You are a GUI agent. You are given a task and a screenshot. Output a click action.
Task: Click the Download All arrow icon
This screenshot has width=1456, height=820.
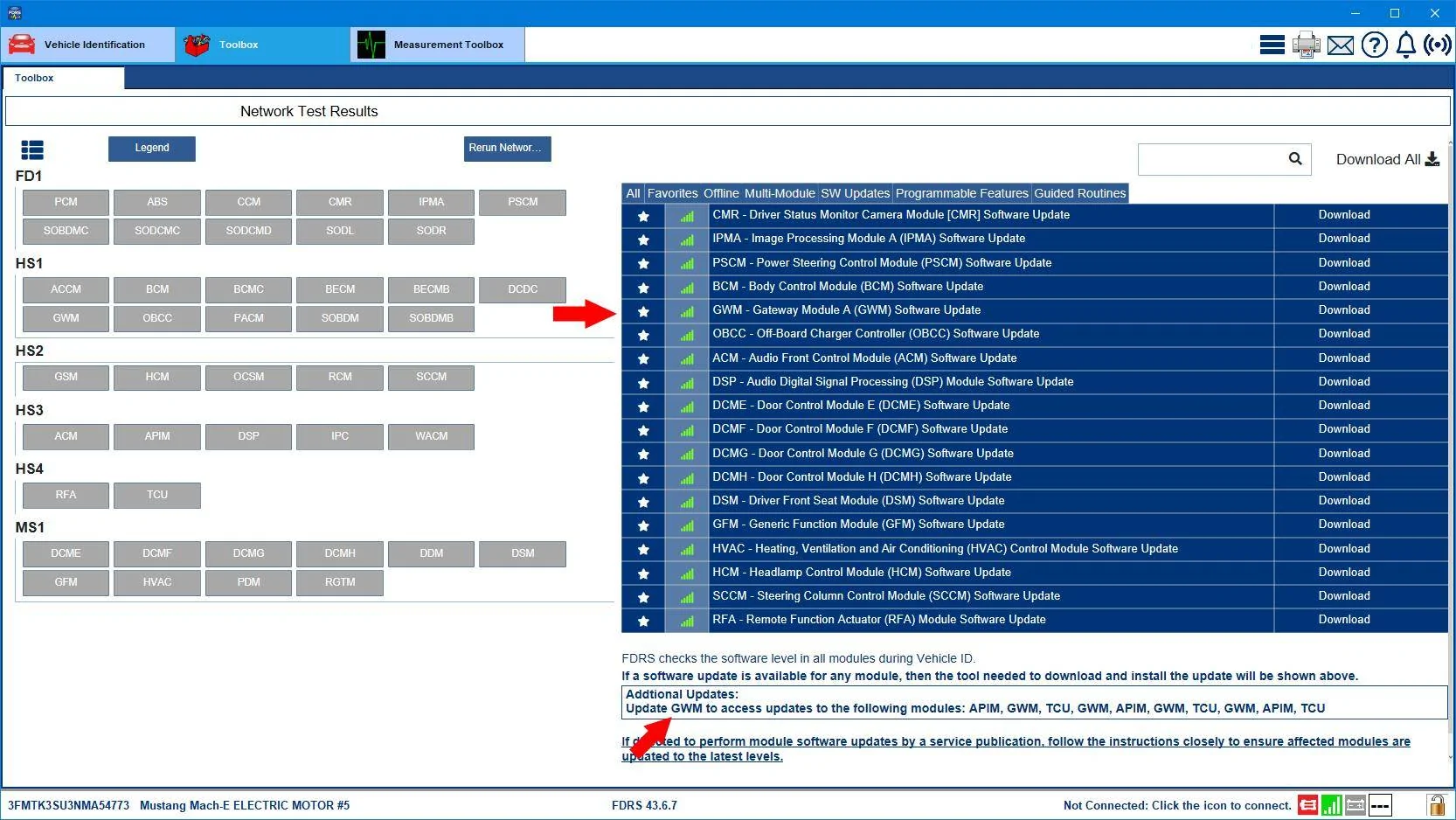(x=1432, y=159)
